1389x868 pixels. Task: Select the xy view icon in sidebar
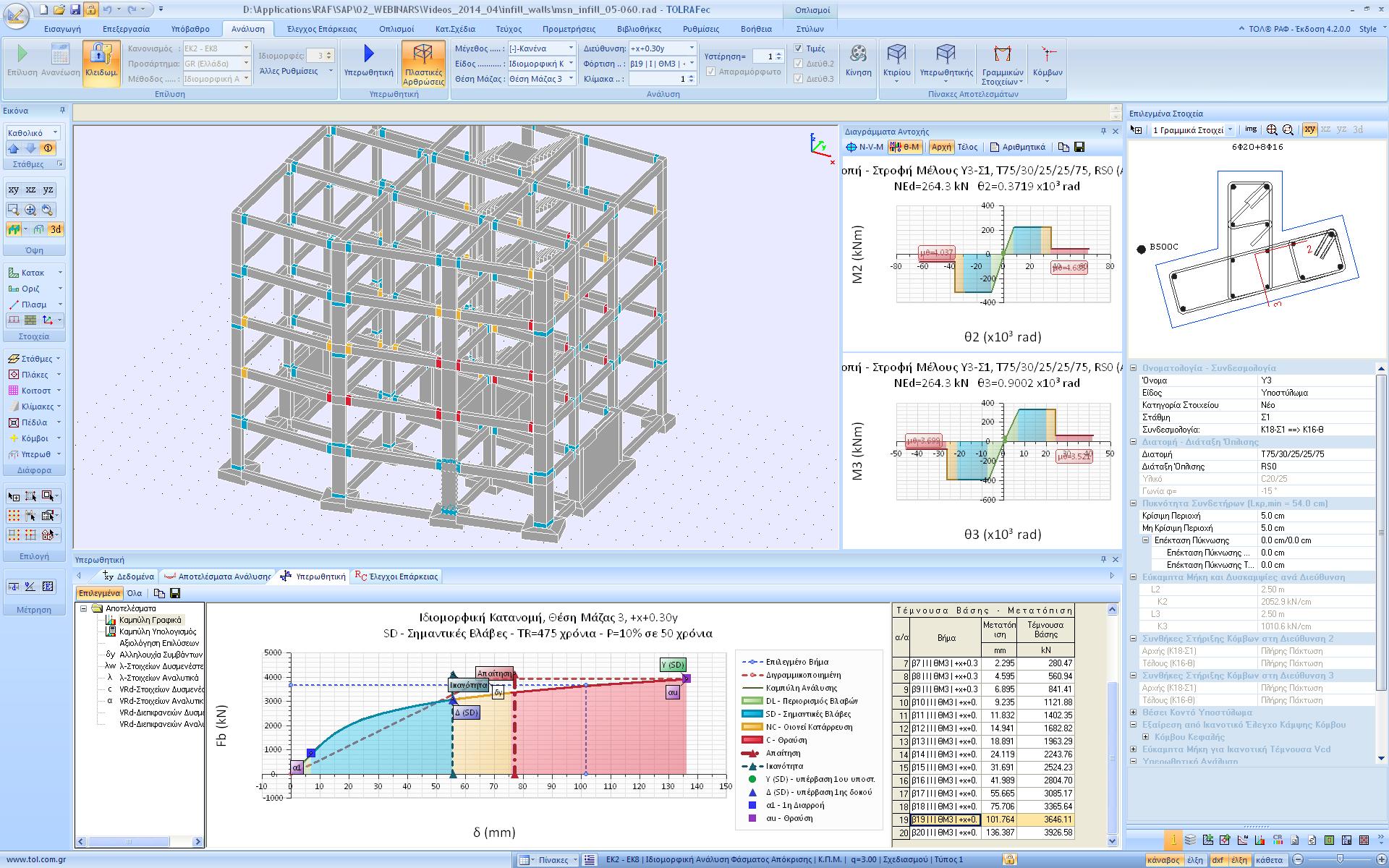coord(14,190)
